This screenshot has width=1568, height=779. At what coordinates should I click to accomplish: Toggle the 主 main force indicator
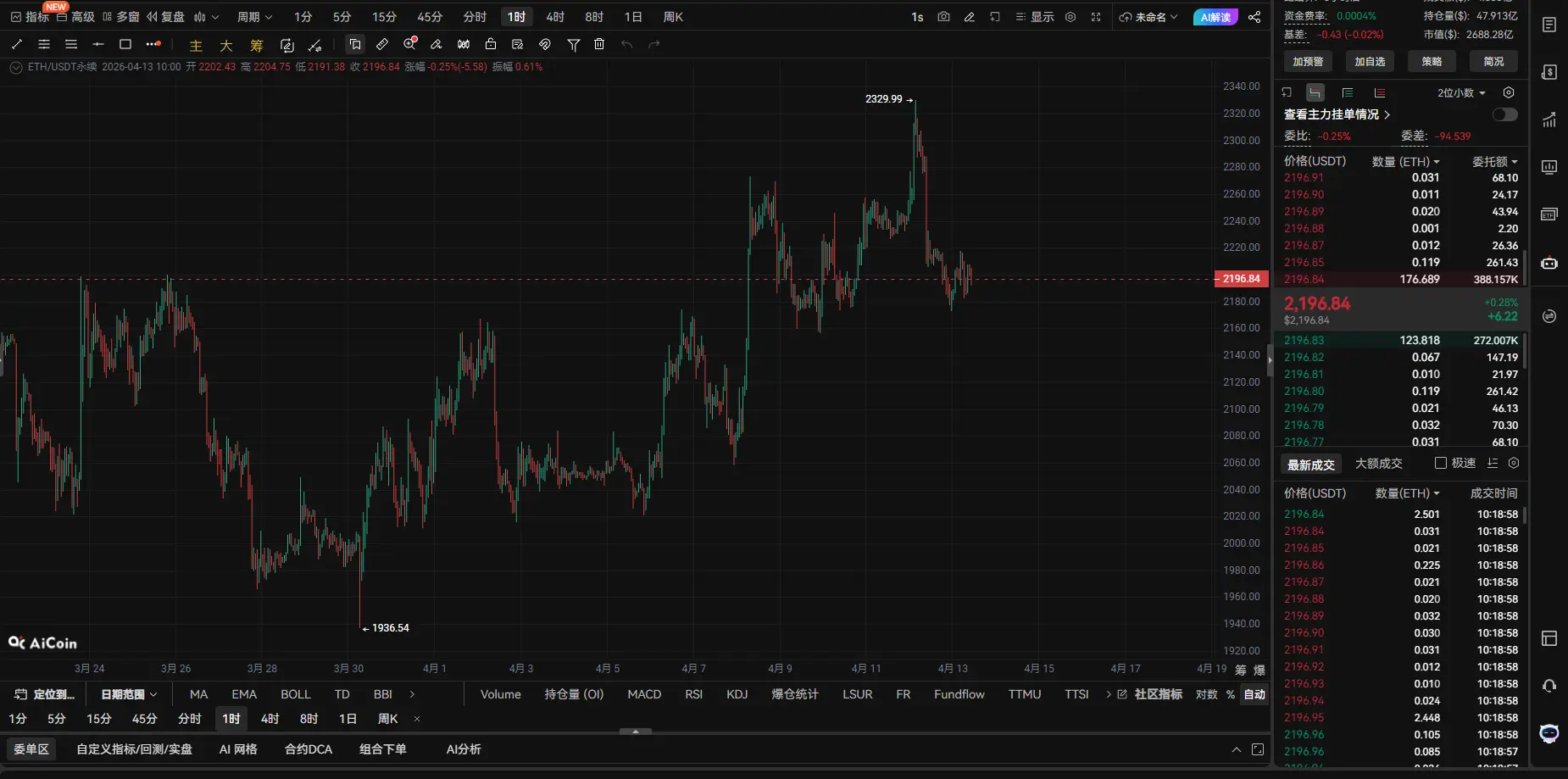coord(196,45)
